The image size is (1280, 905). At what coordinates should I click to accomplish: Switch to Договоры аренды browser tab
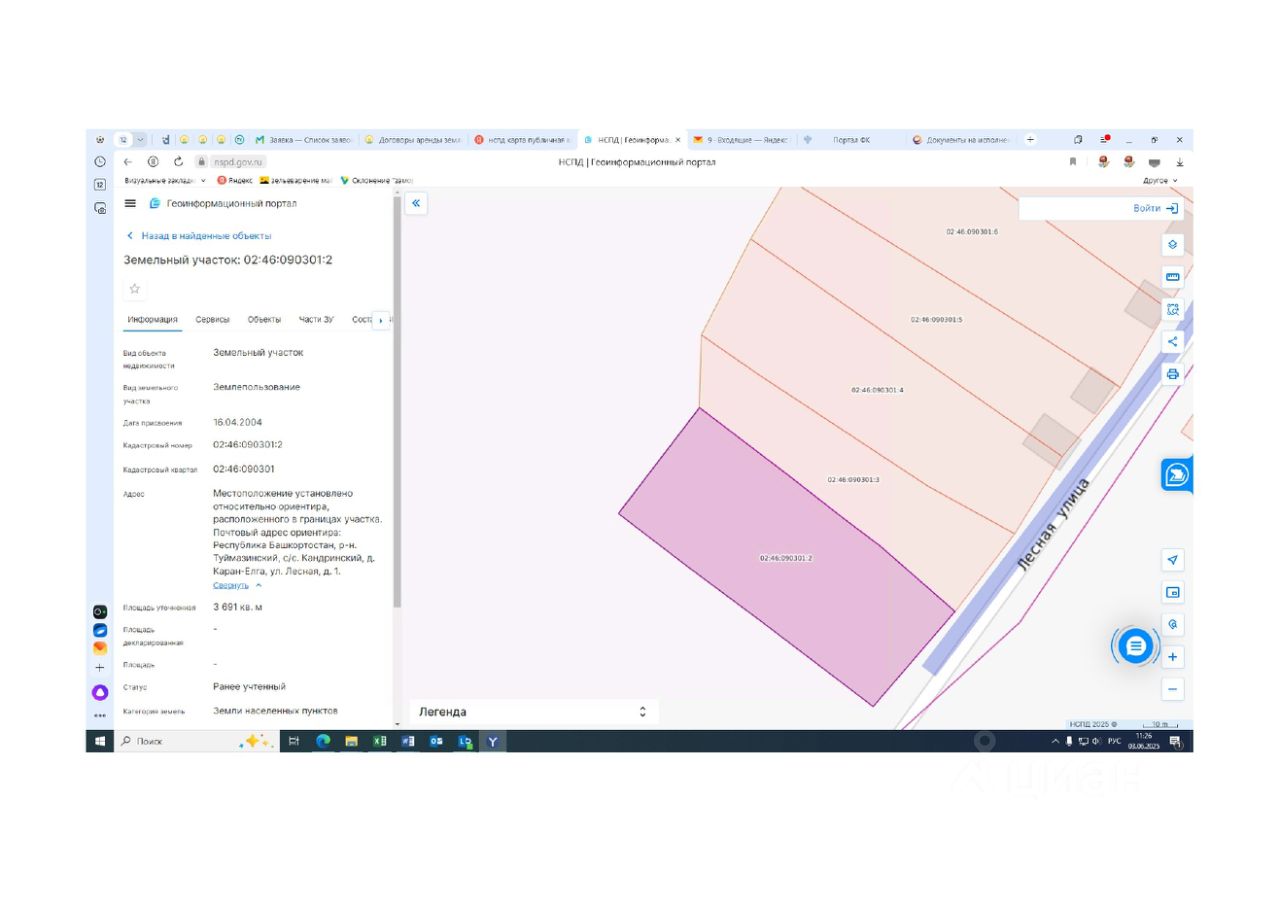(x=412, y=140)
